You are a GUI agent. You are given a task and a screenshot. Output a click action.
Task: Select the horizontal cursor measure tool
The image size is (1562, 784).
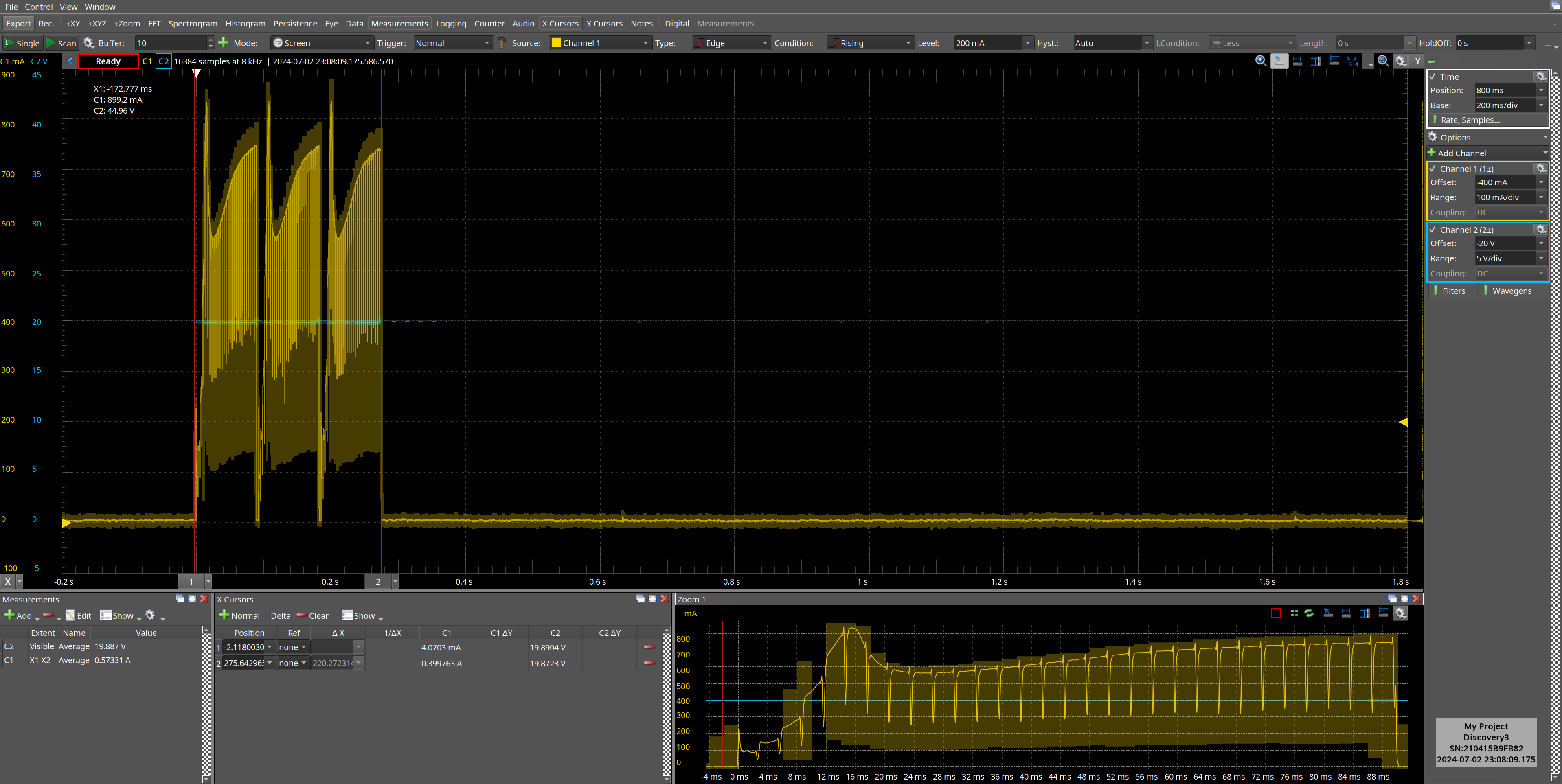(x=1298, y=61)
